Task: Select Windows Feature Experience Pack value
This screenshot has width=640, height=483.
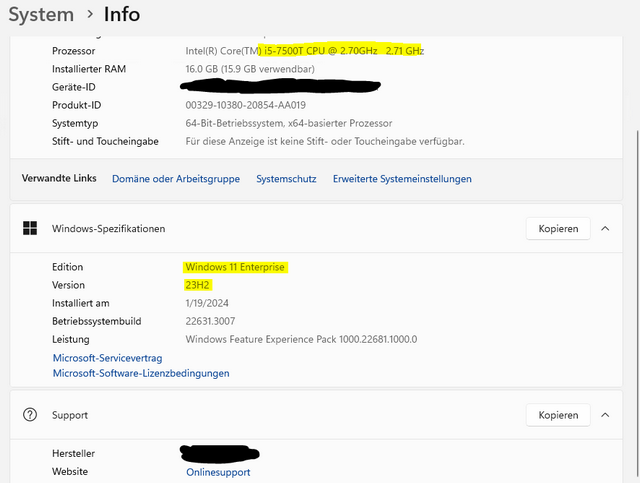Action: point(301,339)
